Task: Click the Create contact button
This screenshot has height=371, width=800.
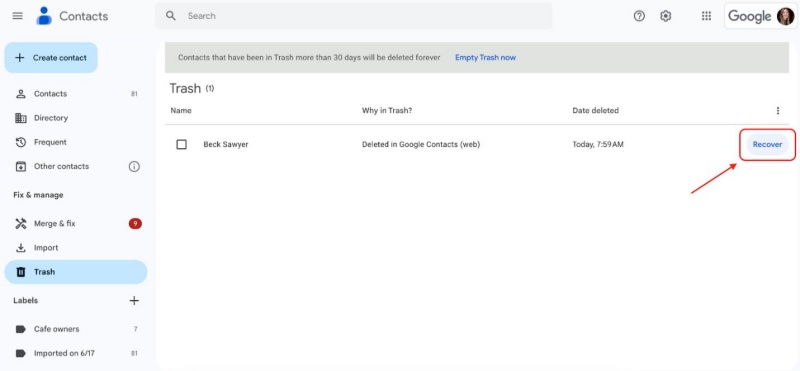Action: pos(51,58)
